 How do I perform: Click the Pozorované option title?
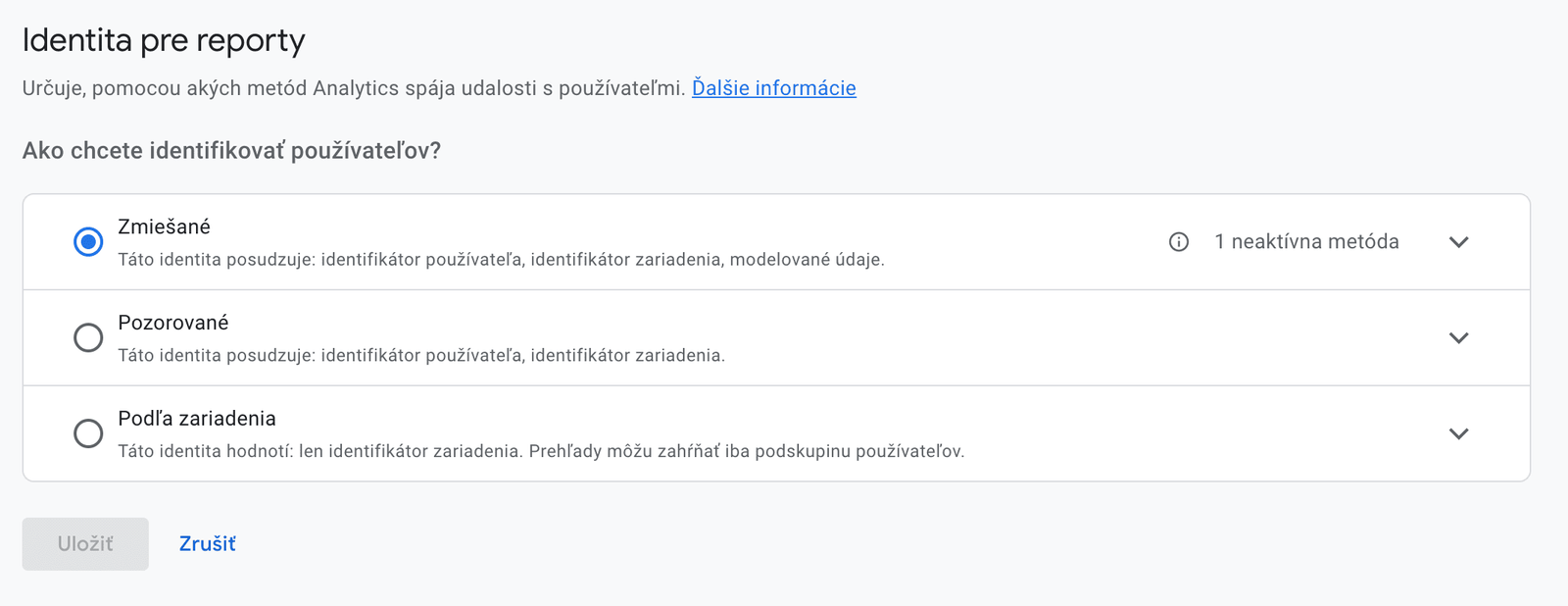click(172, 323)
